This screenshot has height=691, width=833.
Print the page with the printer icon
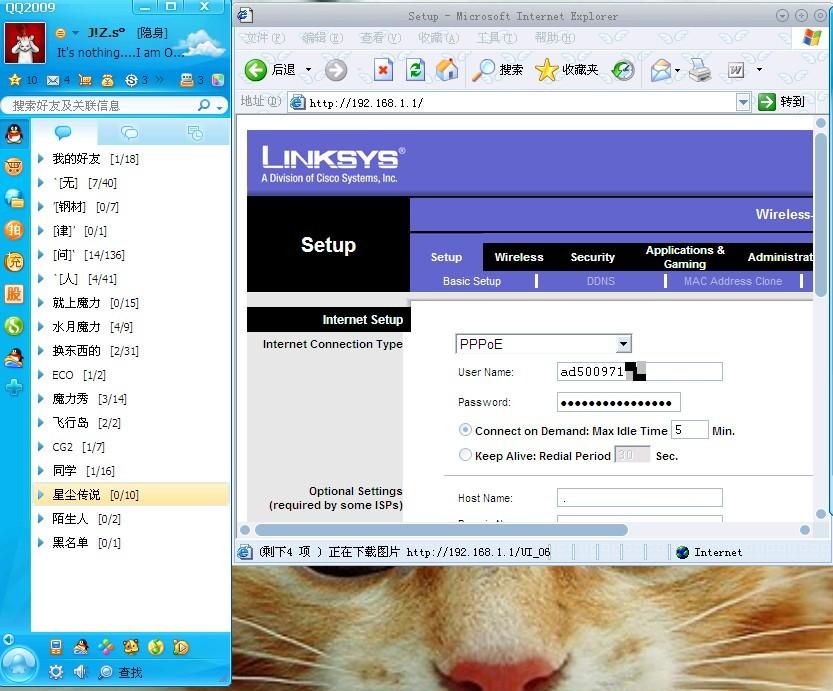point(700,70)
